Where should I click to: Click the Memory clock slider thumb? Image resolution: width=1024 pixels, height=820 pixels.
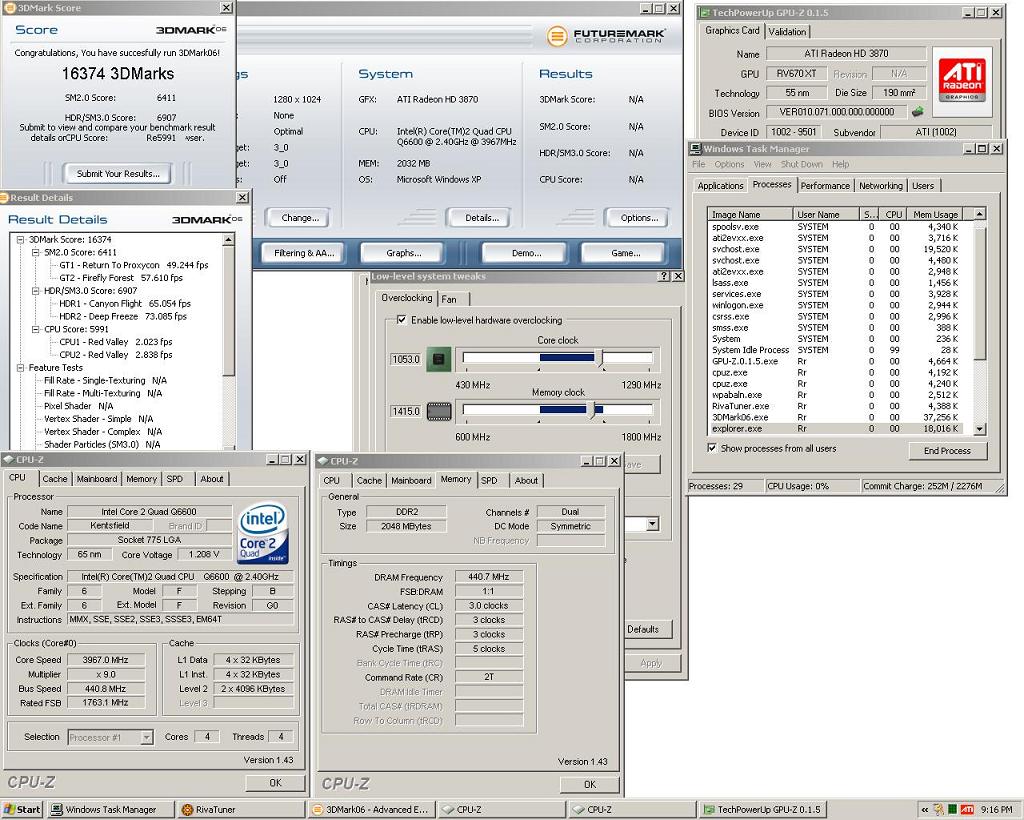[592, 411]
